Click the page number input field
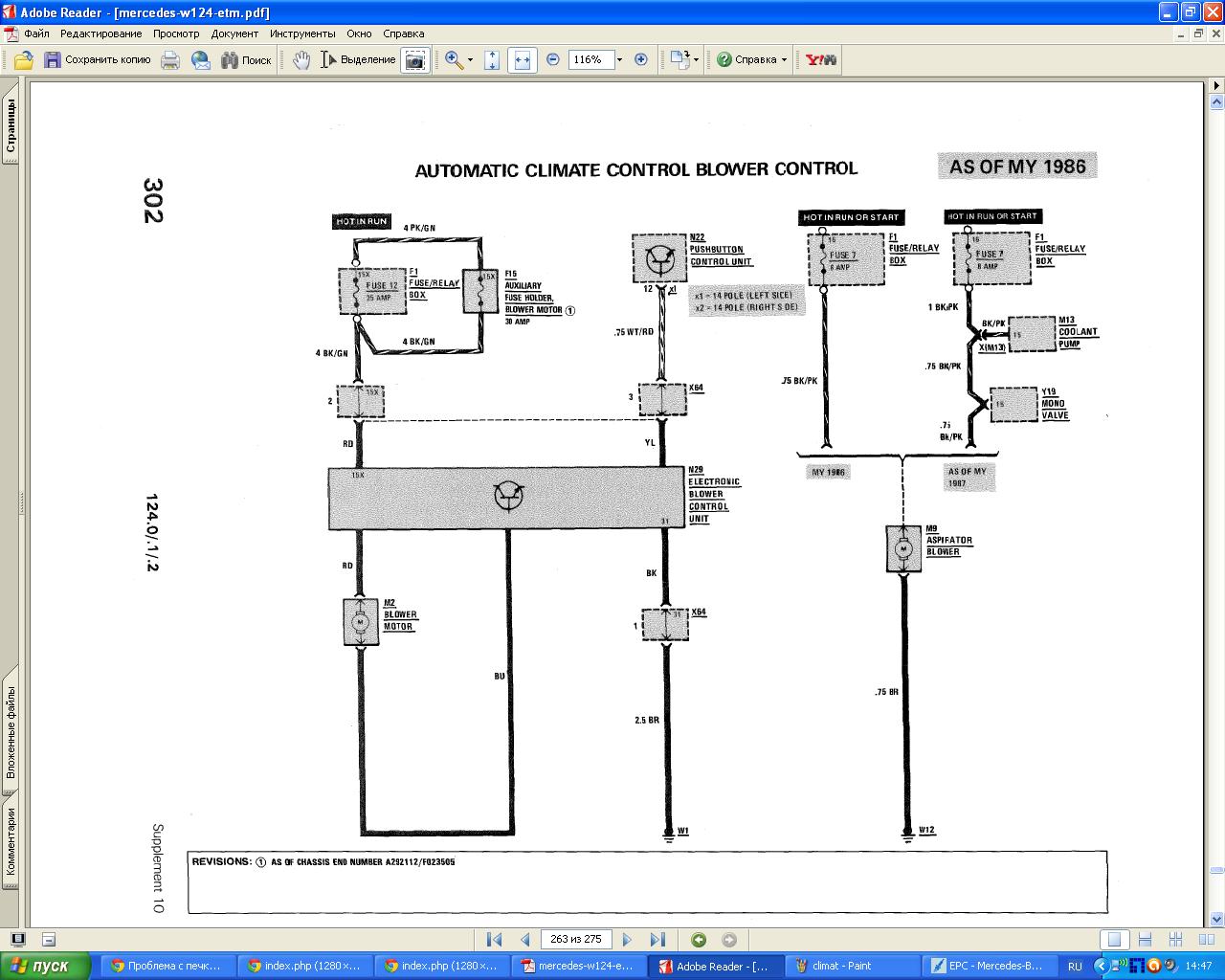Screen dimensions: 1225x980 click(576, 940)
